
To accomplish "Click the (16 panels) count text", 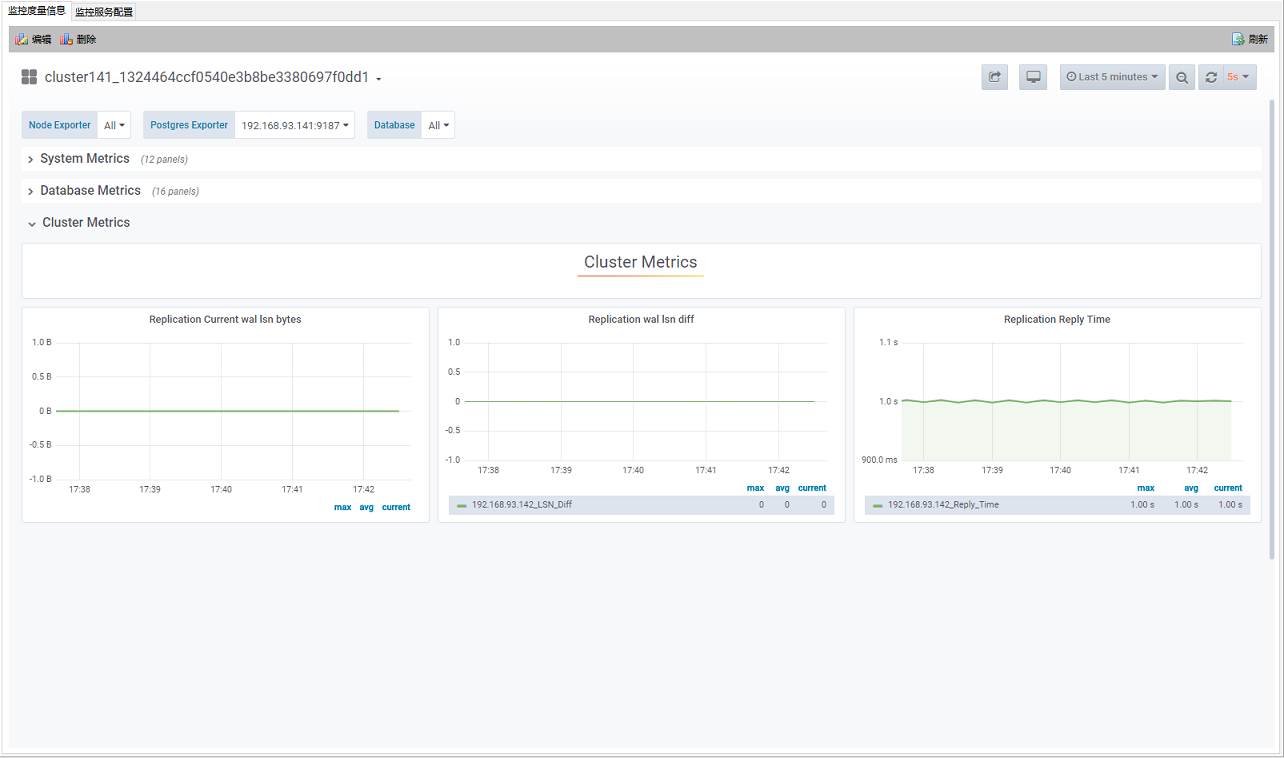I will [x=175, y=192].
